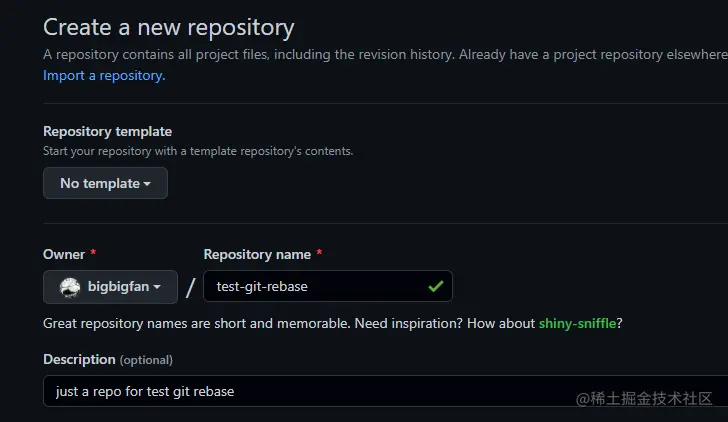
Task: Use the shiny-sniffle name suggestion
Action: pyautogui.click(x=577, y=323)
